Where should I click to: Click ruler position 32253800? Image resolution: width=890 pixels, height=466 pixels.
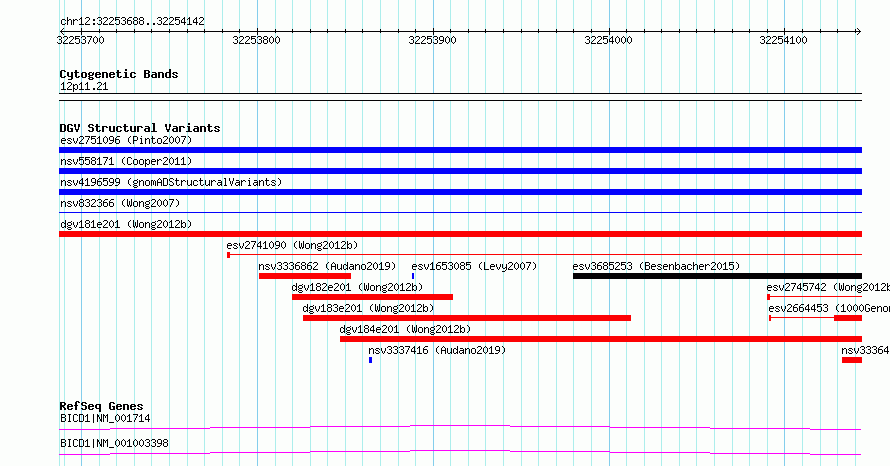click(x=257, y=40)
